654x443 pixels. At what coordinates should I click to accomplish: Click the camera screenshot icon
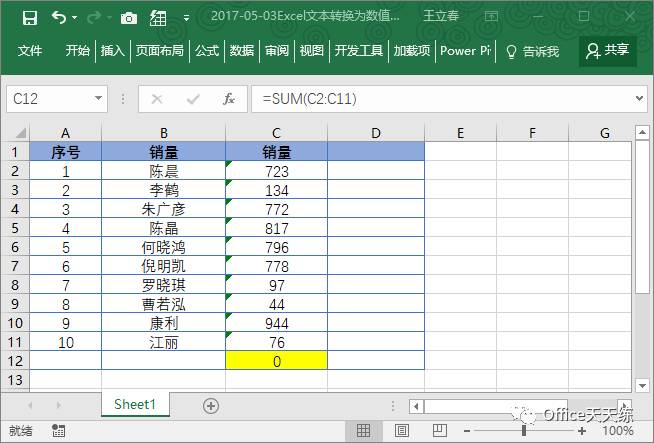pos(128,18)
